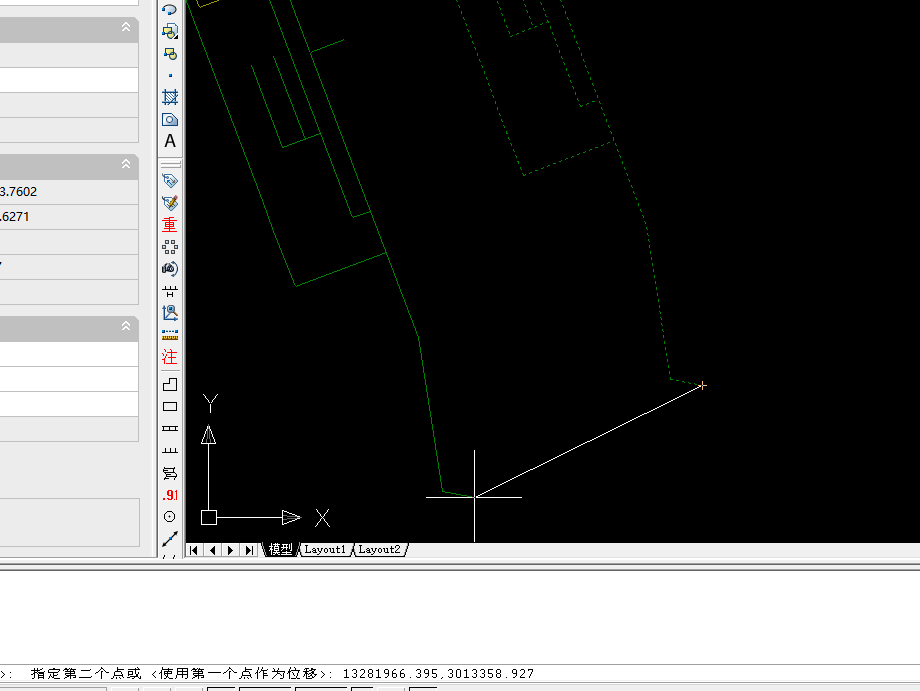Click the curved slope symbol icon
Screen dimensions: 920x691
tap(170, 473)
